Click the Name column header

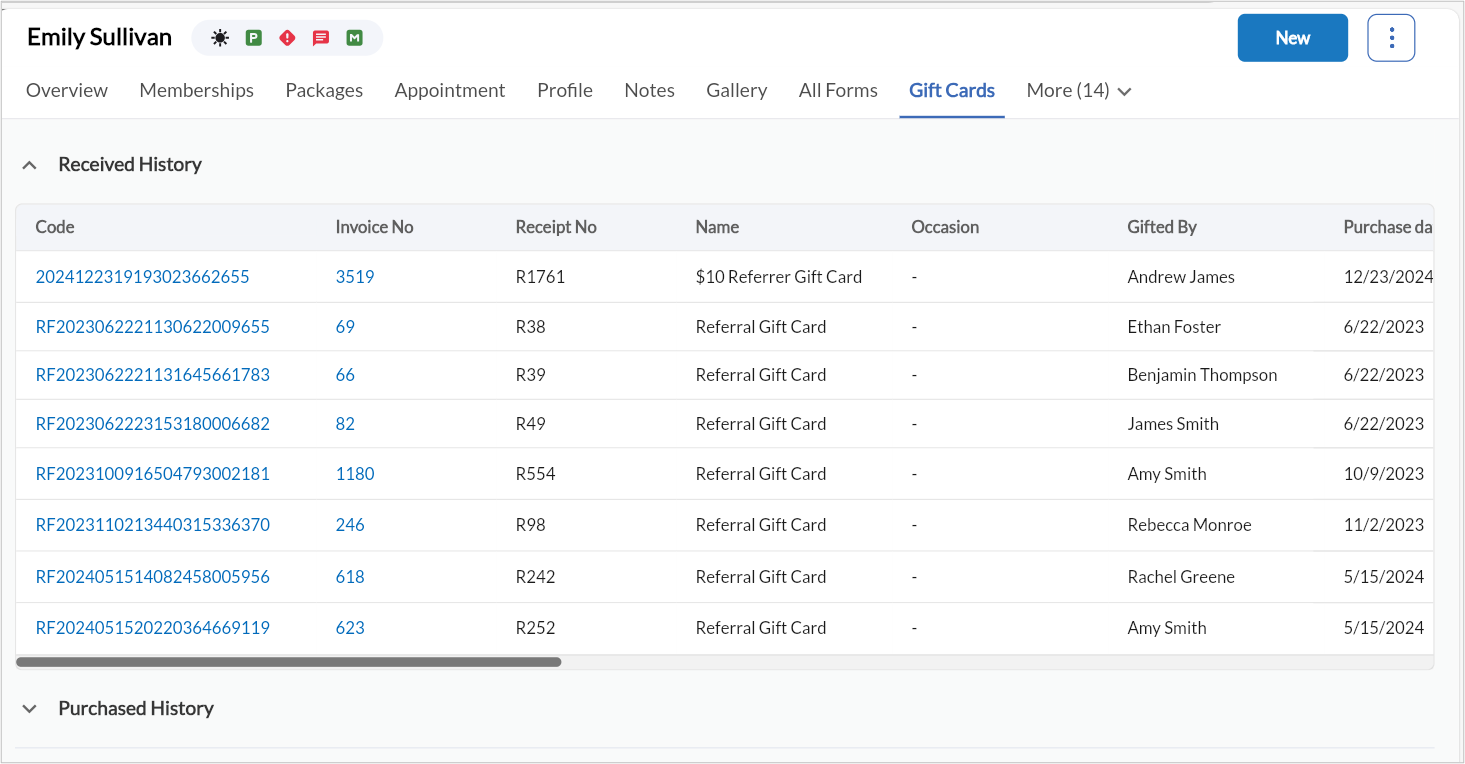click(x=717, y=227)
